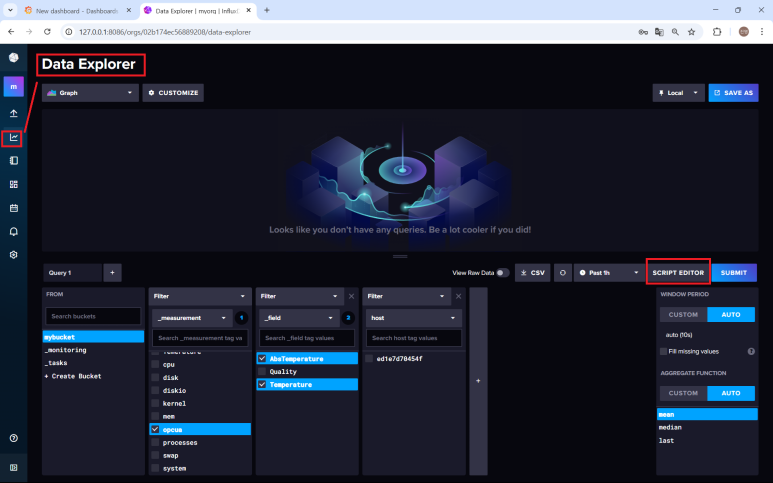Open Alerts bell icon in sidebar
The image size is (773, 483).
point(14,231)
